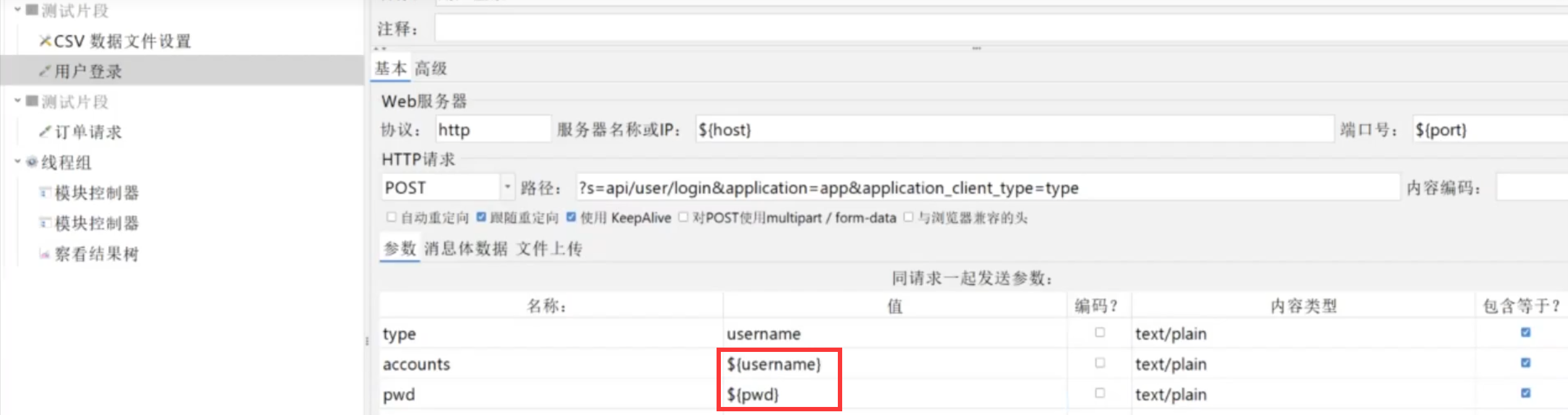Select the pwd name cell

pos(551,394)
